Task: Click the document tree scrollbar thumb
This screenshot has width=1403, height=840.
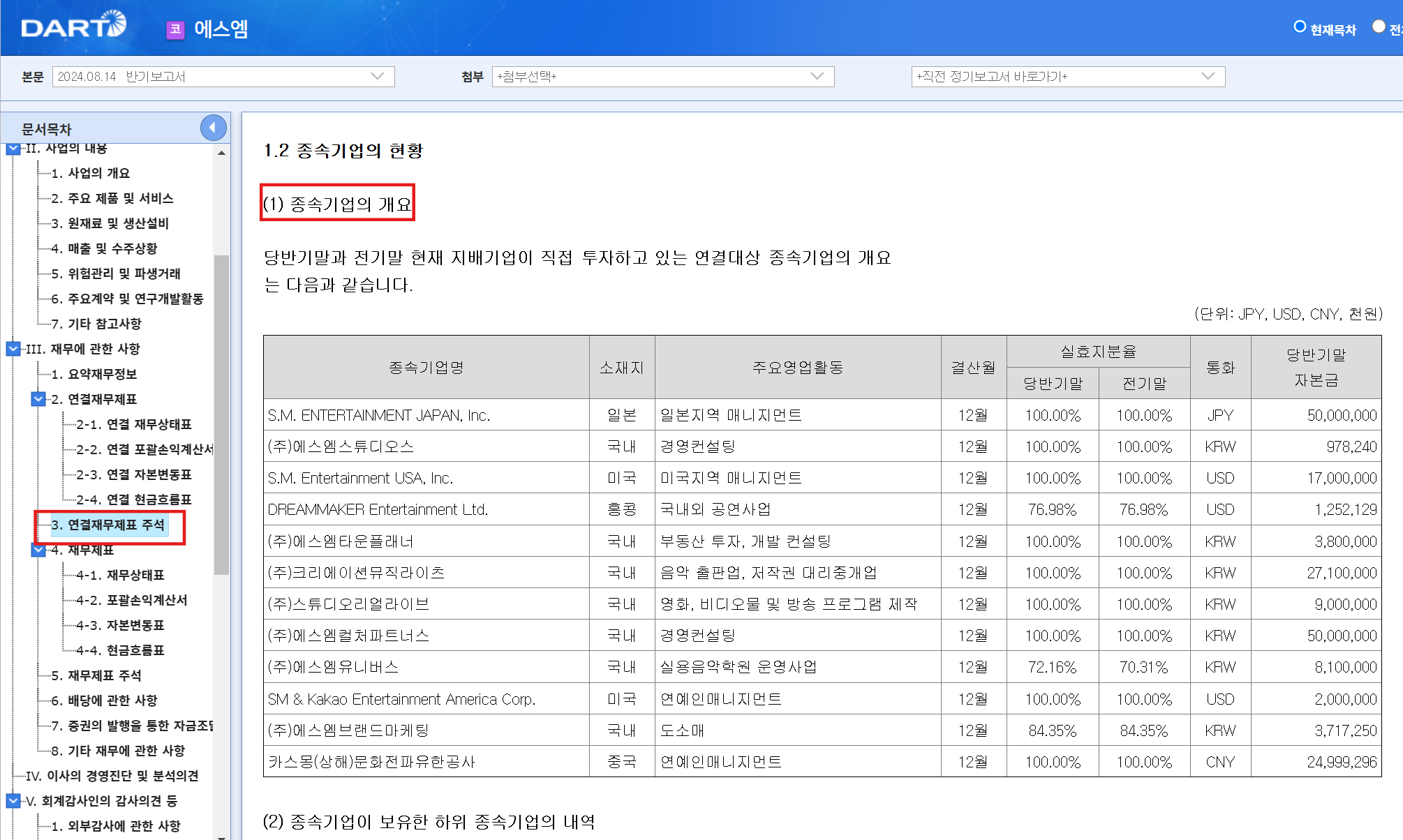Action: 221,415
